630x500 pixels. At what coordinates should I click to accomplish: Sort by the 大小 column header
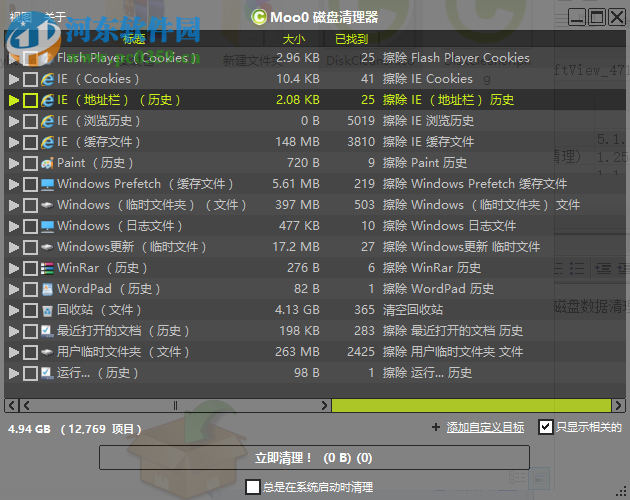click(x=293, y=39)
